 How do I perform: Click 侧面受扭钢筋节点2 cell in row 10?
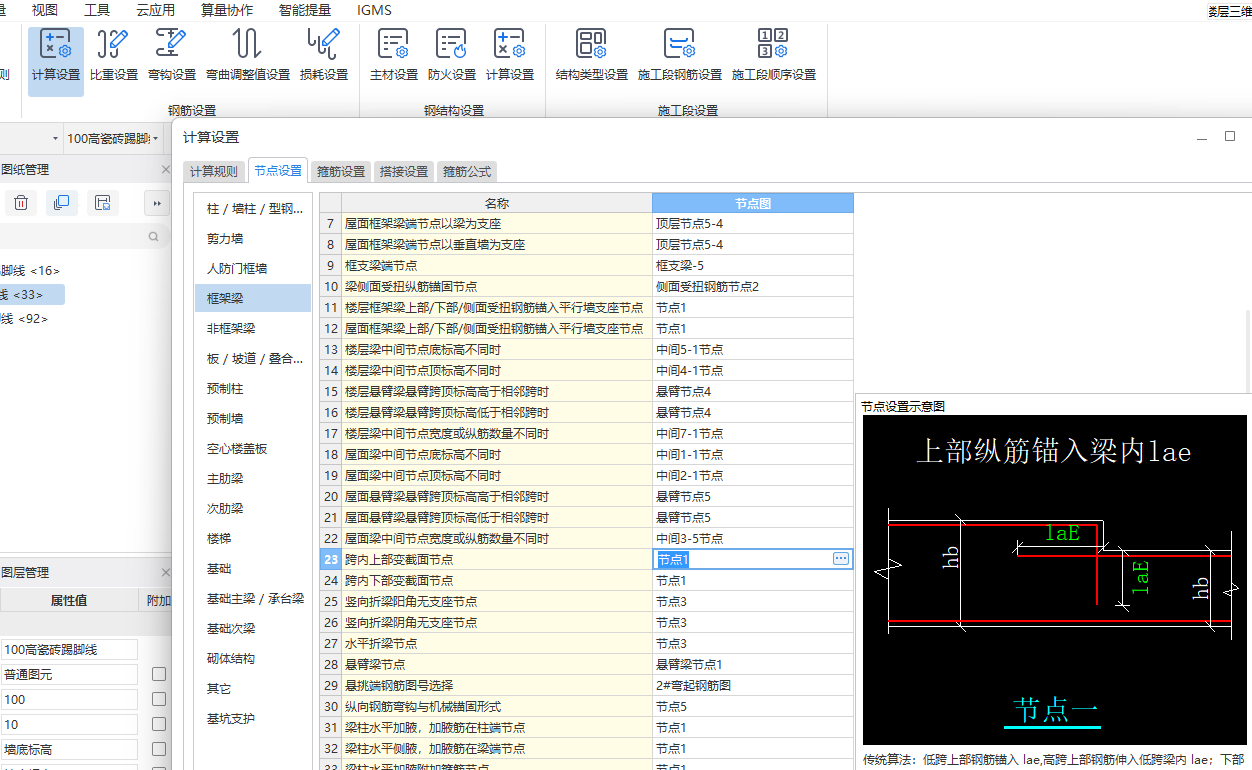(x=753, y=286)
